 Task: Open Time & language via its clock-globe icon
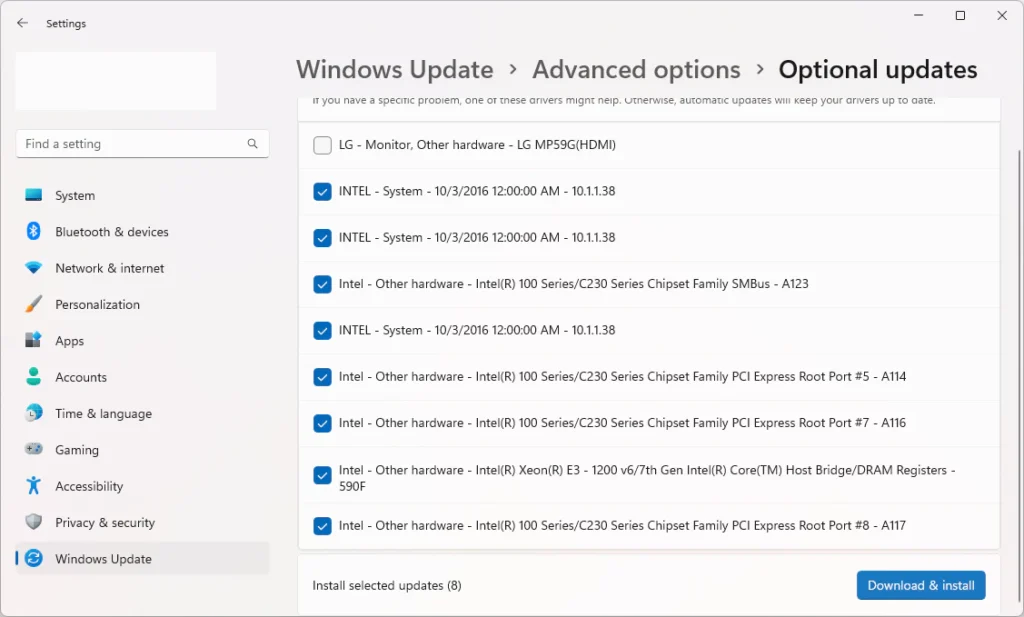[x=33, y=413]
